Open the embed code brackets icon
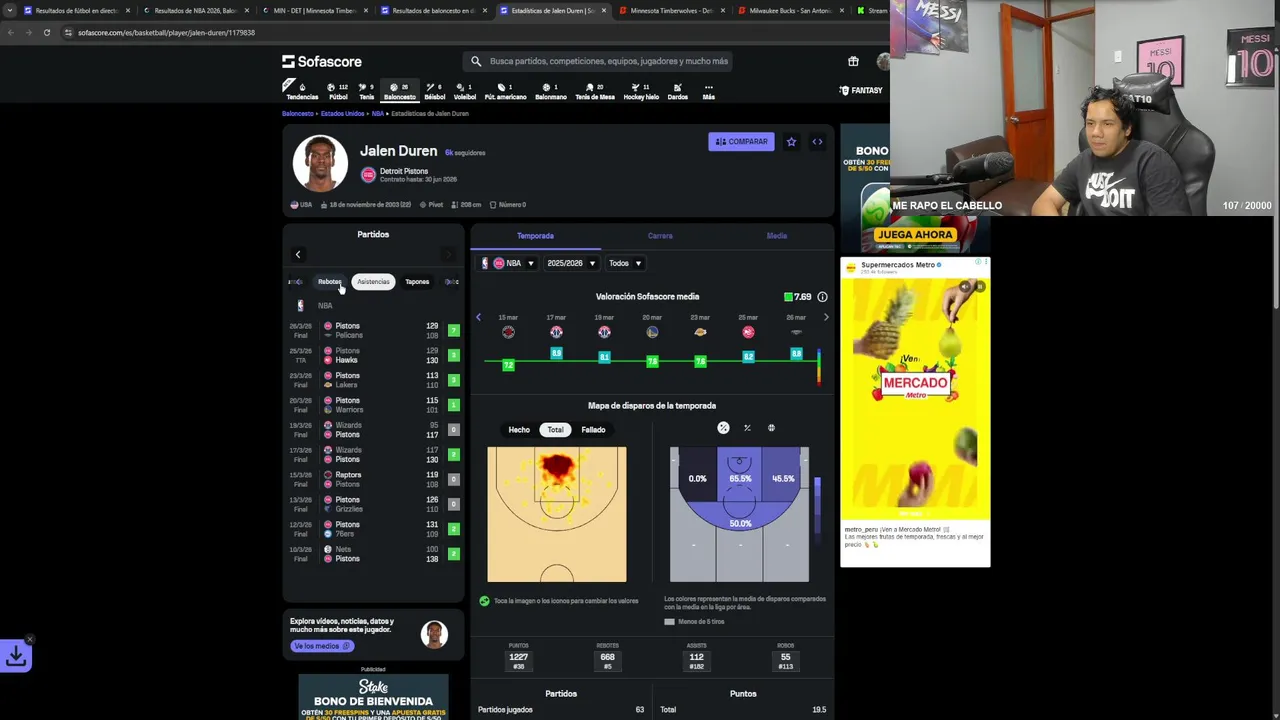 (x=817, y=142)
